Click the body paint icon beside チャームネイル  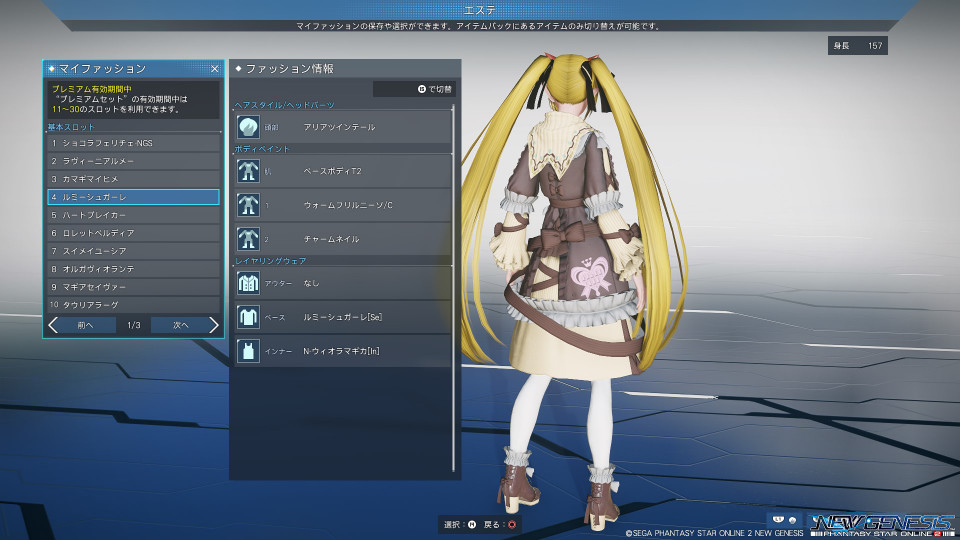248,239
